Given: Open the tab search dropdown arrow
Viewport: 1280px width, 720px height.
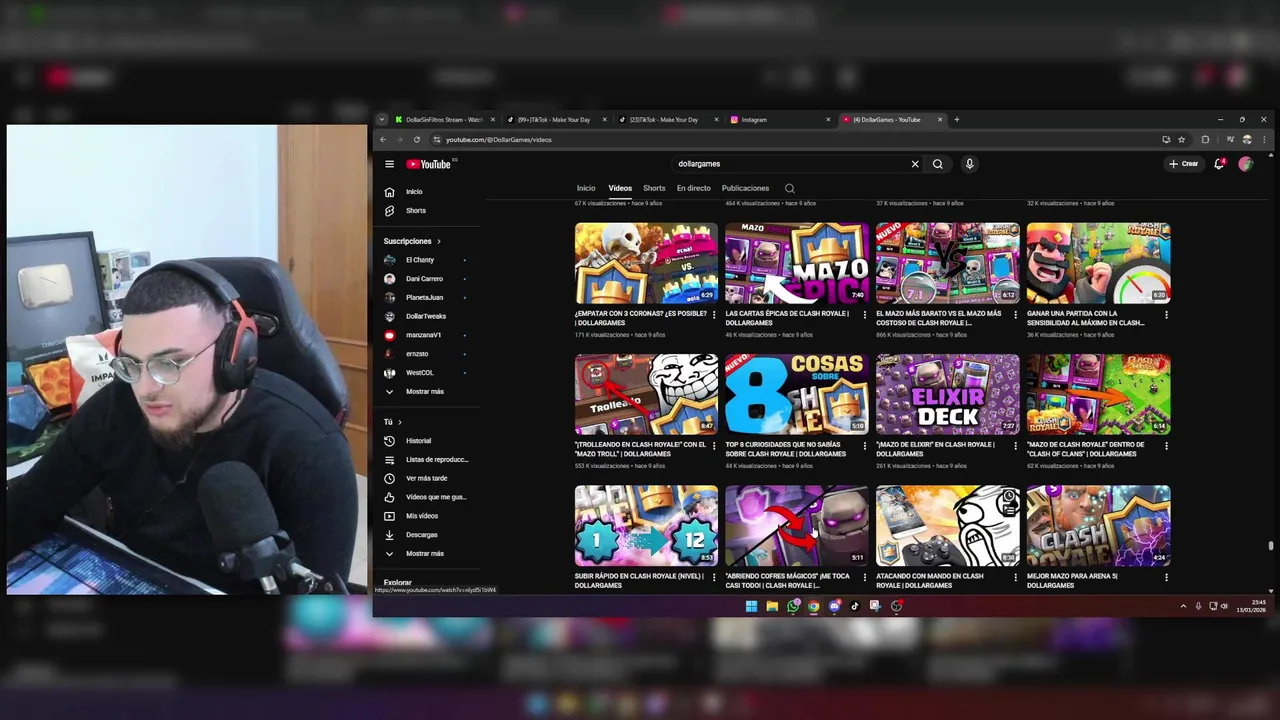Looking at the screenshot, I should (381, 120).
